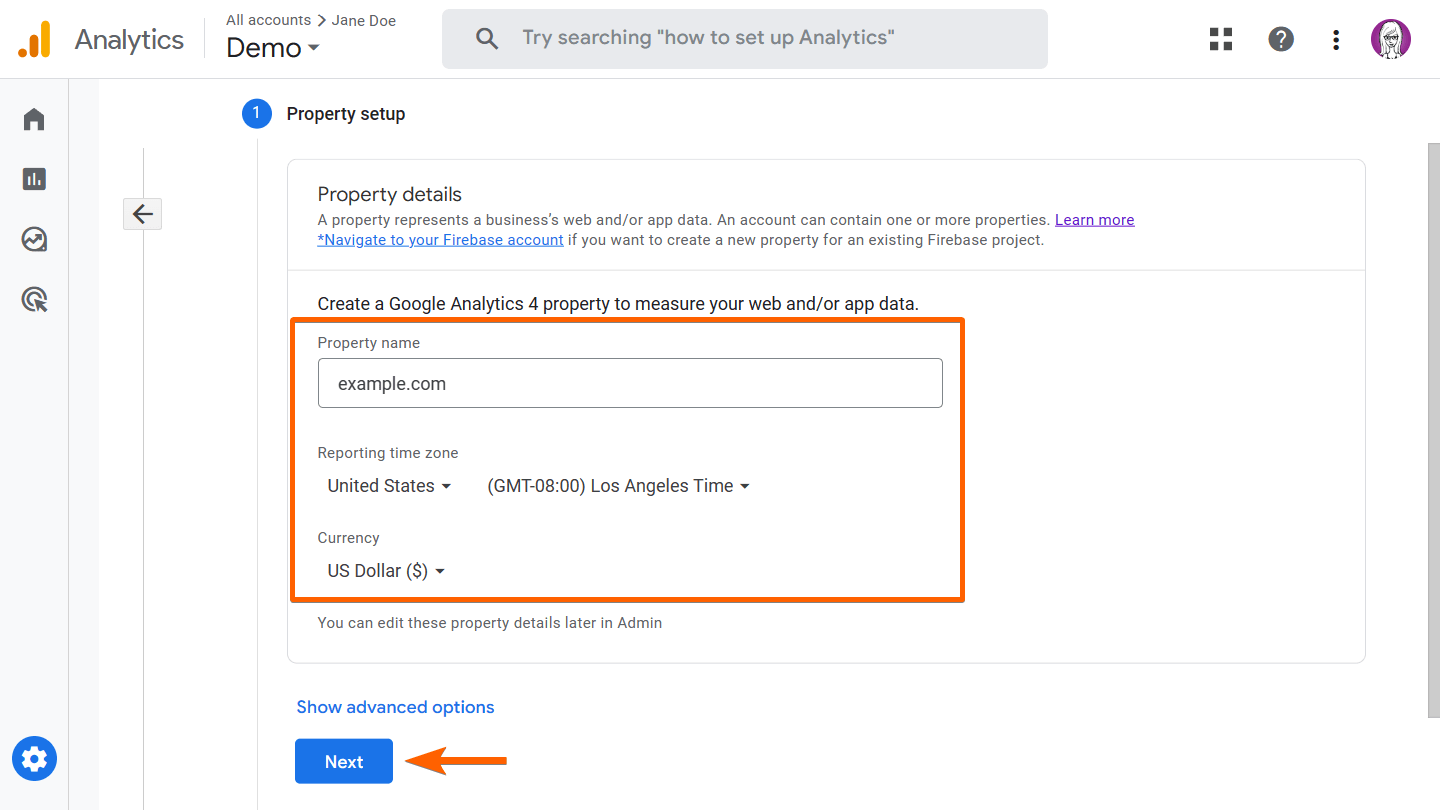Screen dimensions: 1440x810
Task: Expand the Demo account selector dropdown
Action: pyautogui.click(x=273, y=48)
